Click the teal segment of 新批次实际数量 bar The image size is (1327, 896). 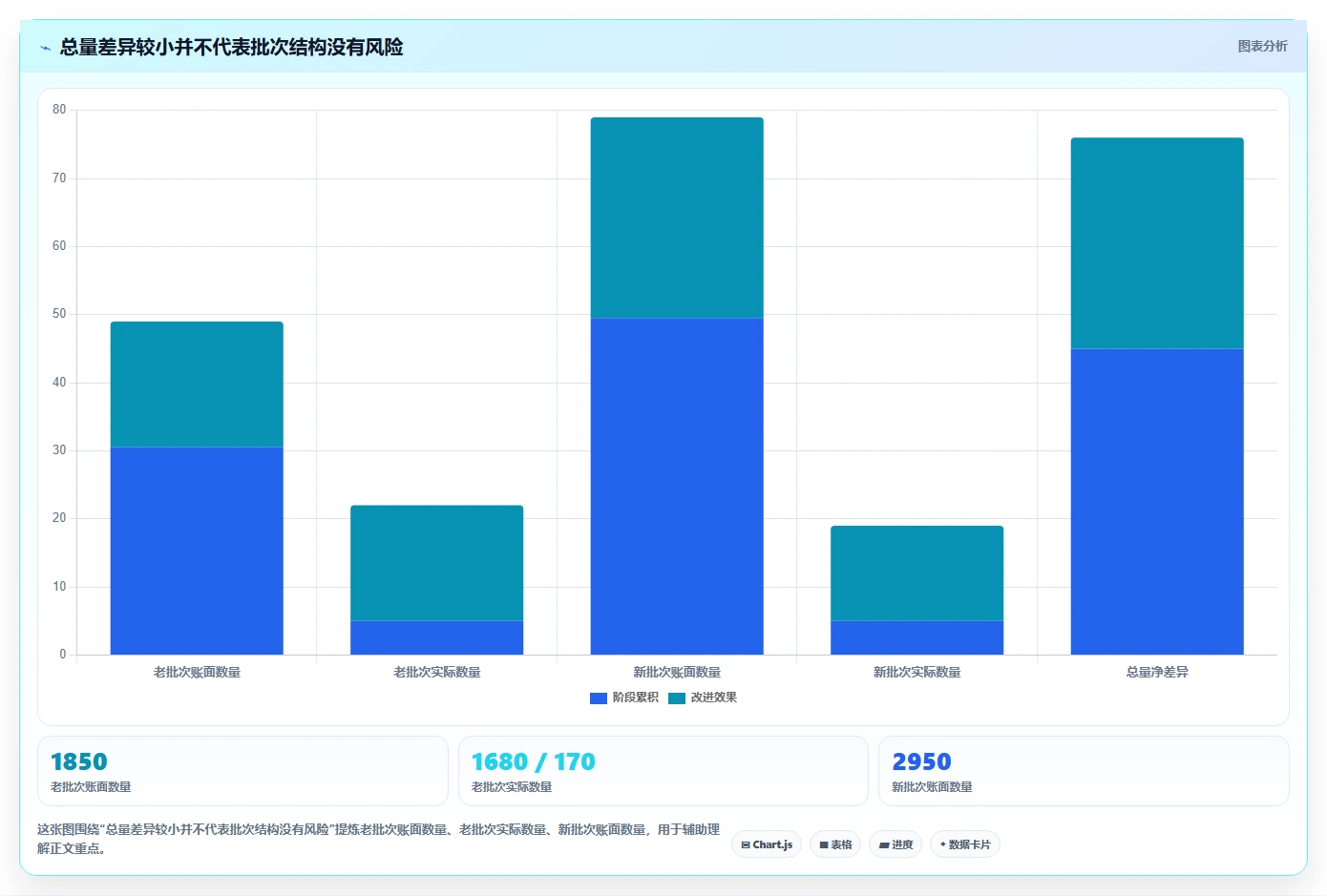917,573
